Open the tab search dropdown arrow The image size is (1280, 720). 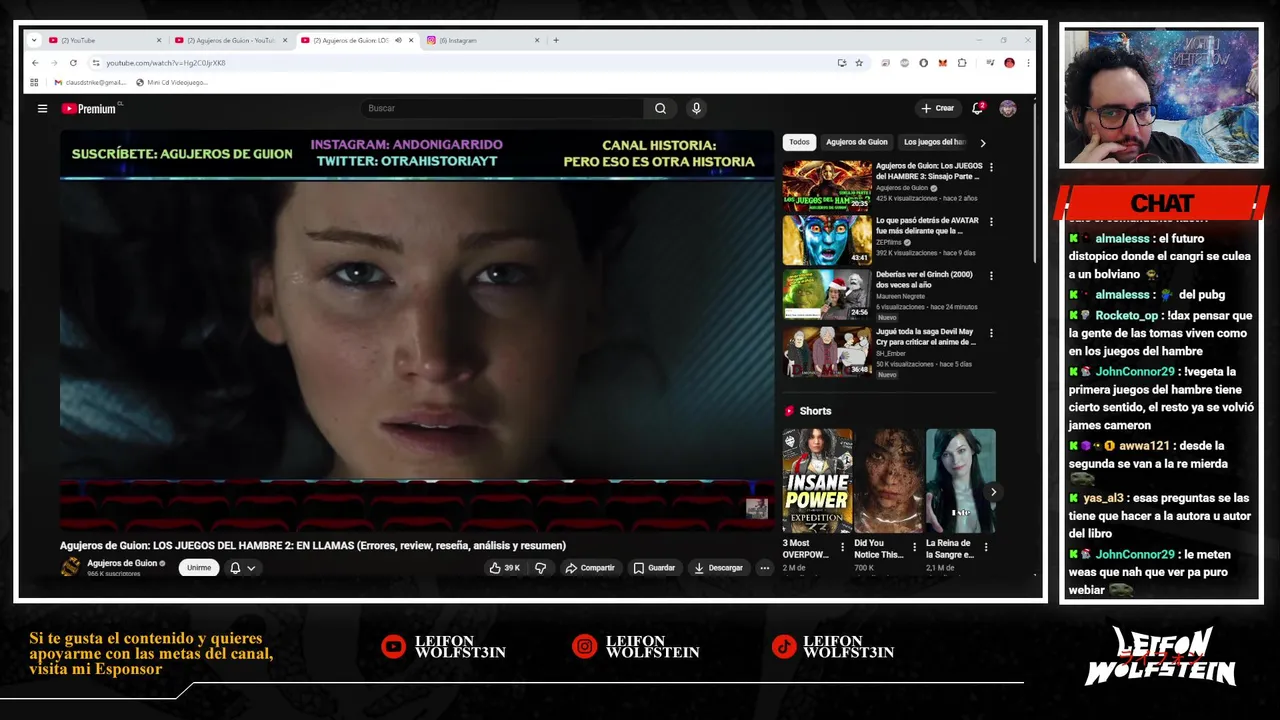click(x=34, y=40)
